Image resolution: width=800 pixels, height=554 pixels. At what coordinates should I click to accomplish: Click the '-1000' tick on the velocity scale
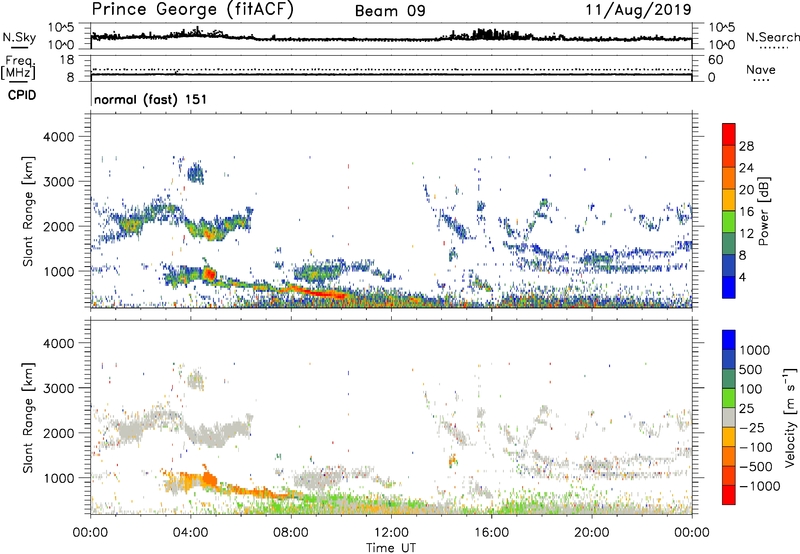(759, 486)
